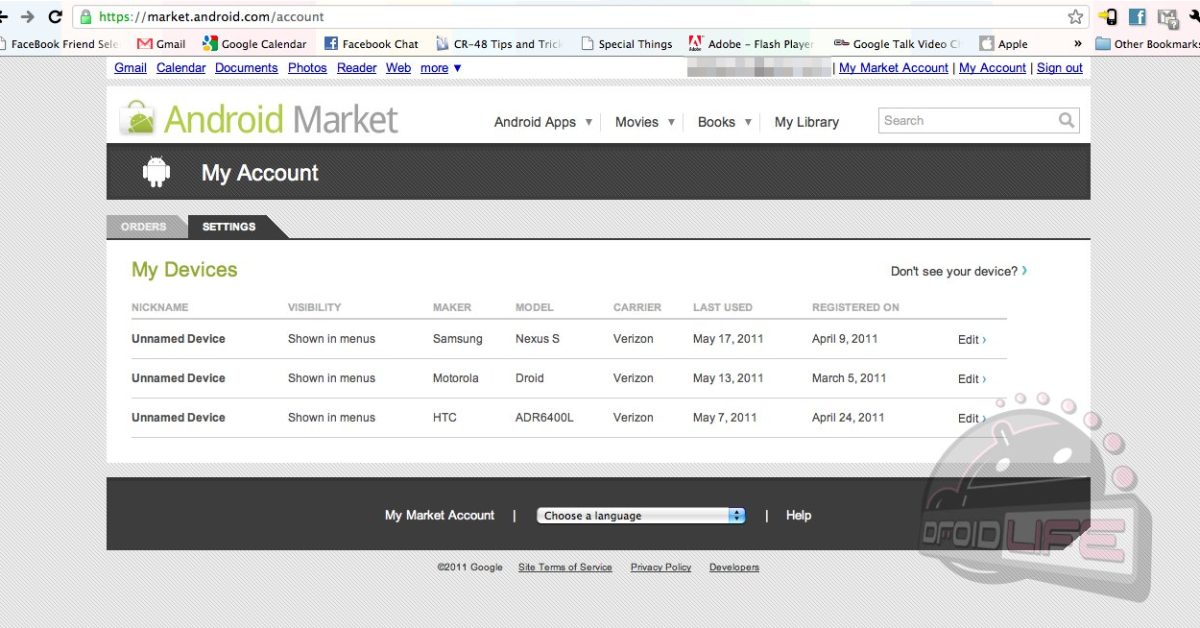Image resolution: width=1200 pixels, height=628 pixels.
Task: Click the Sign out link
Action: [x=1059, y=68]
